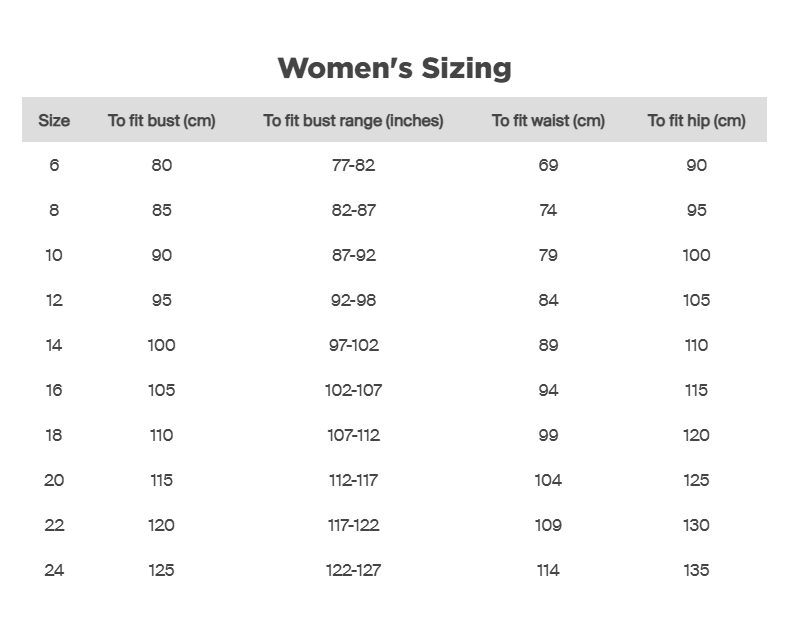
Task: Click hip value 135 for size 24
Action: click(x=696, y=570)
